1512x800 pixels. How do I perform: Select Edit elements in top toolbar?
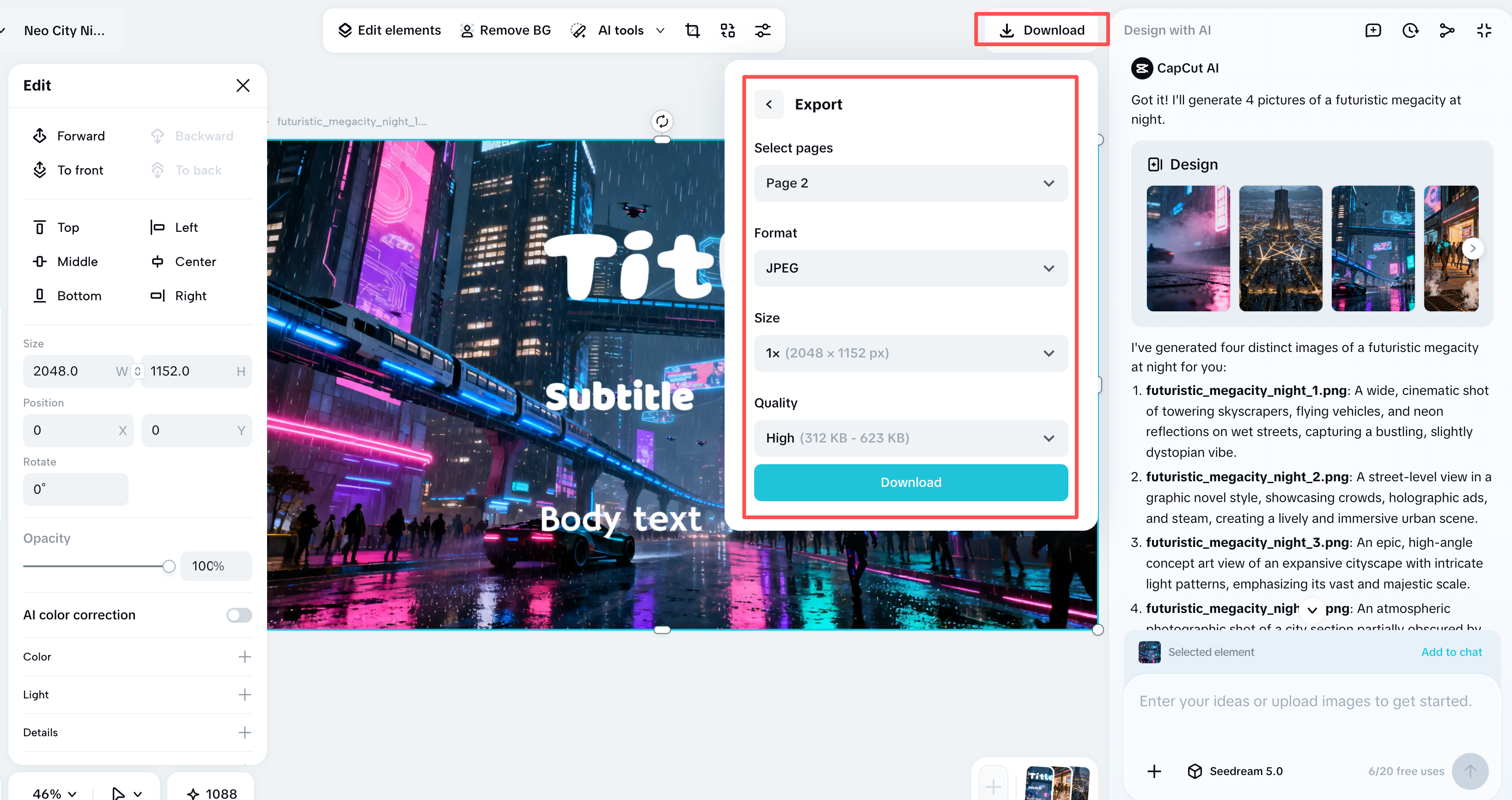pyautogui.click(x=389, y=30)
